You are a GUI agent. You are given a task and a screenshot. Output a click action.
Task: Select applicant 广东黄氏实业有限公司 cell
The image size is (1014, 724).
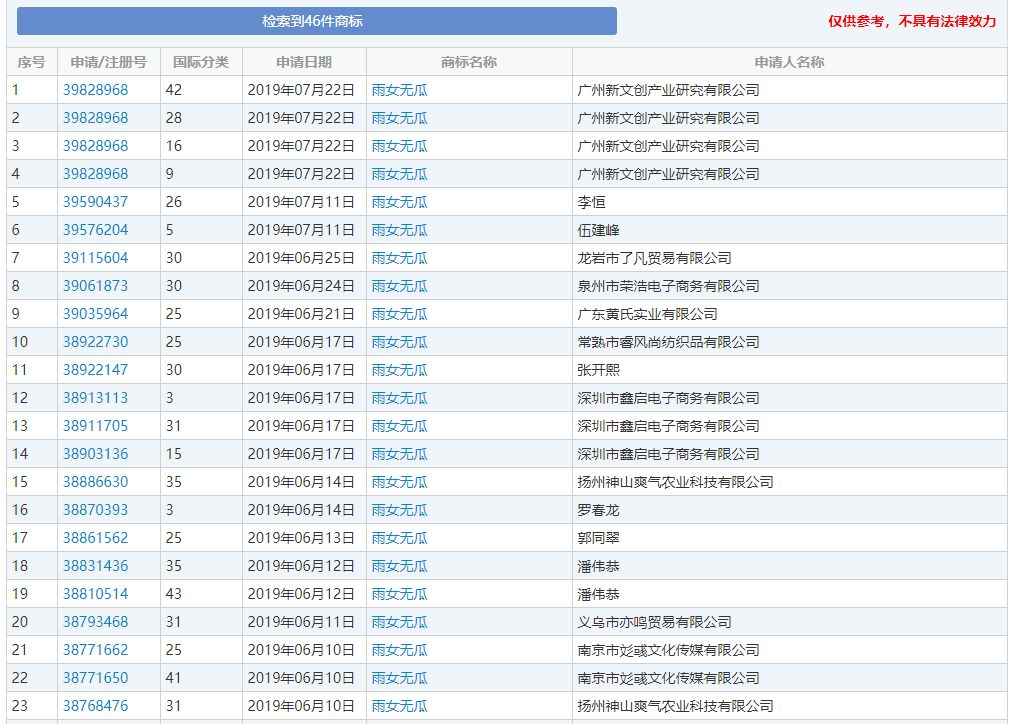(790, 314)
